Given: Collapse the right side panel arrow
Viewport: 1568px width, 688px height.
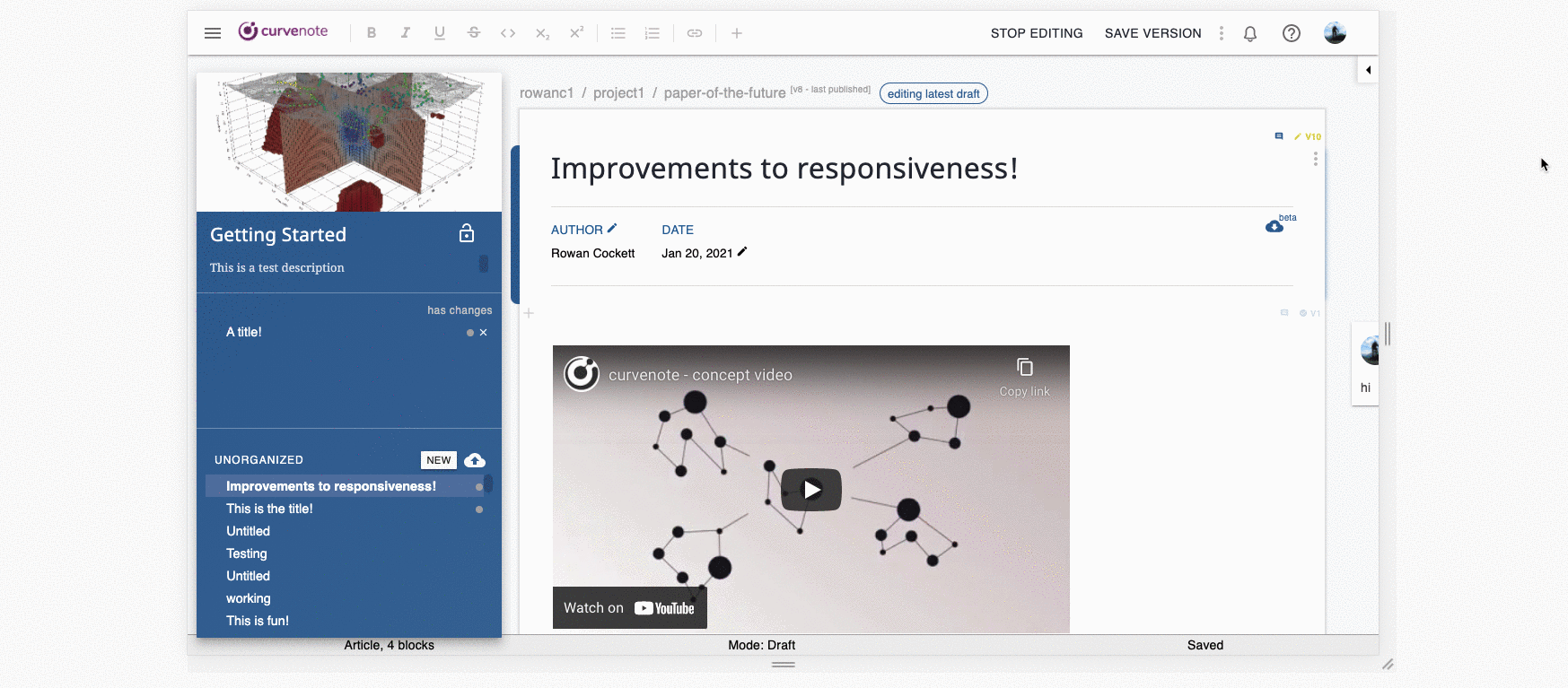Looking at the screenshot, I should (x=1368, y=70).
